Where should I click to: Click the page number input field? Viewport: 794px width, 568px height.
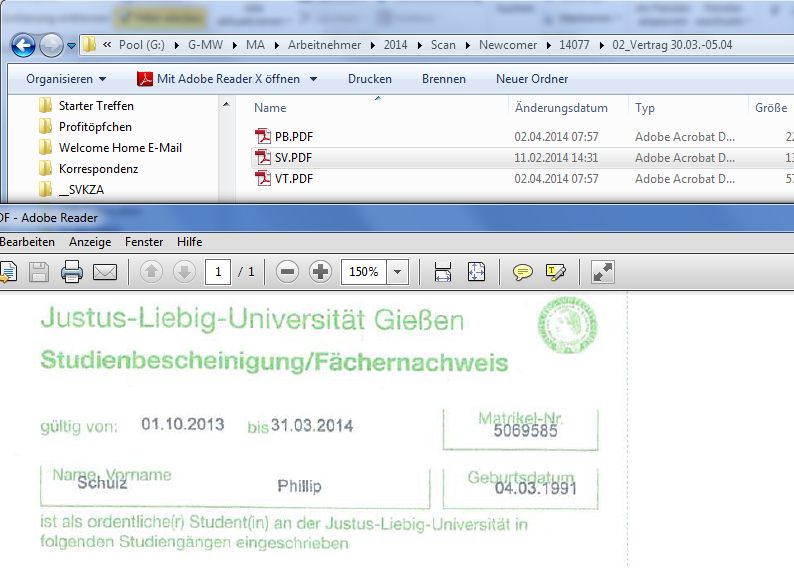[x=218, y=272]
